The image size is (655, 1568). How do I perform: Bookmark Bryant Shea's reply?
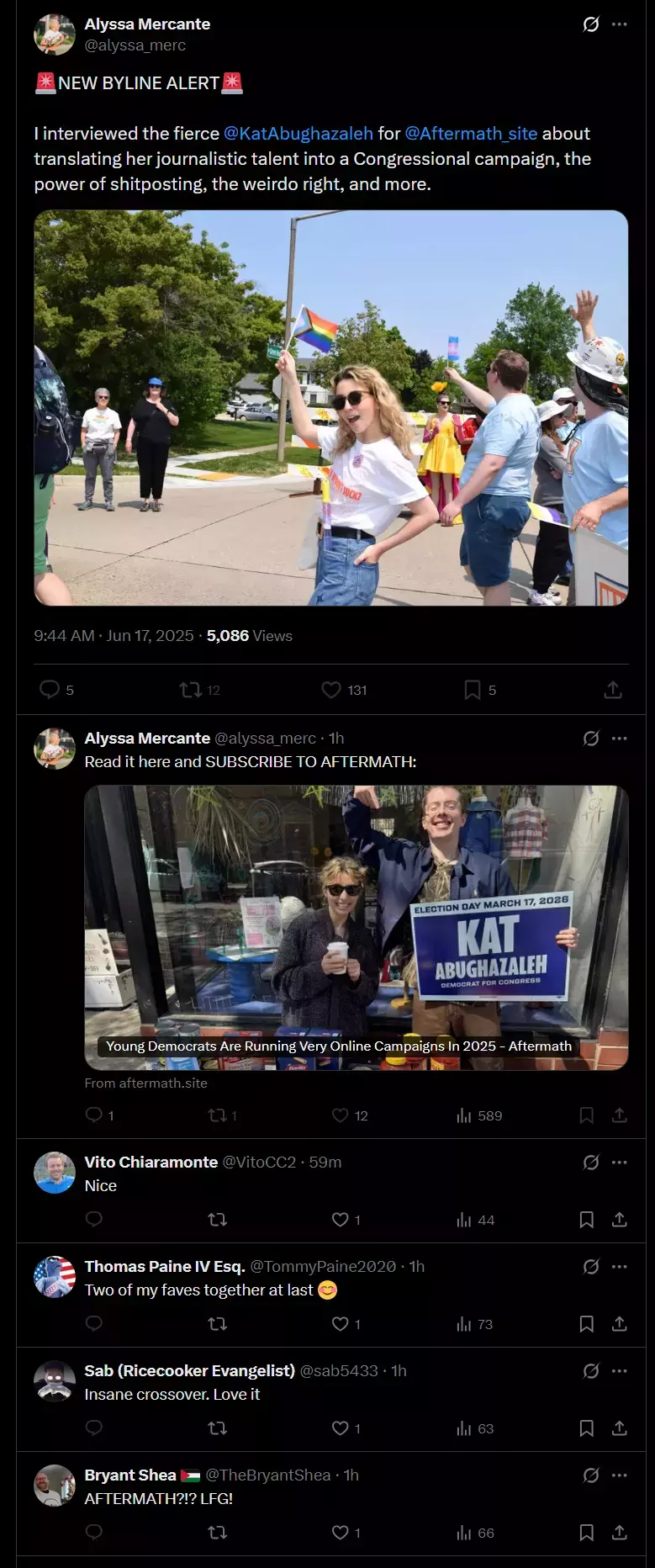point(587,1533)
